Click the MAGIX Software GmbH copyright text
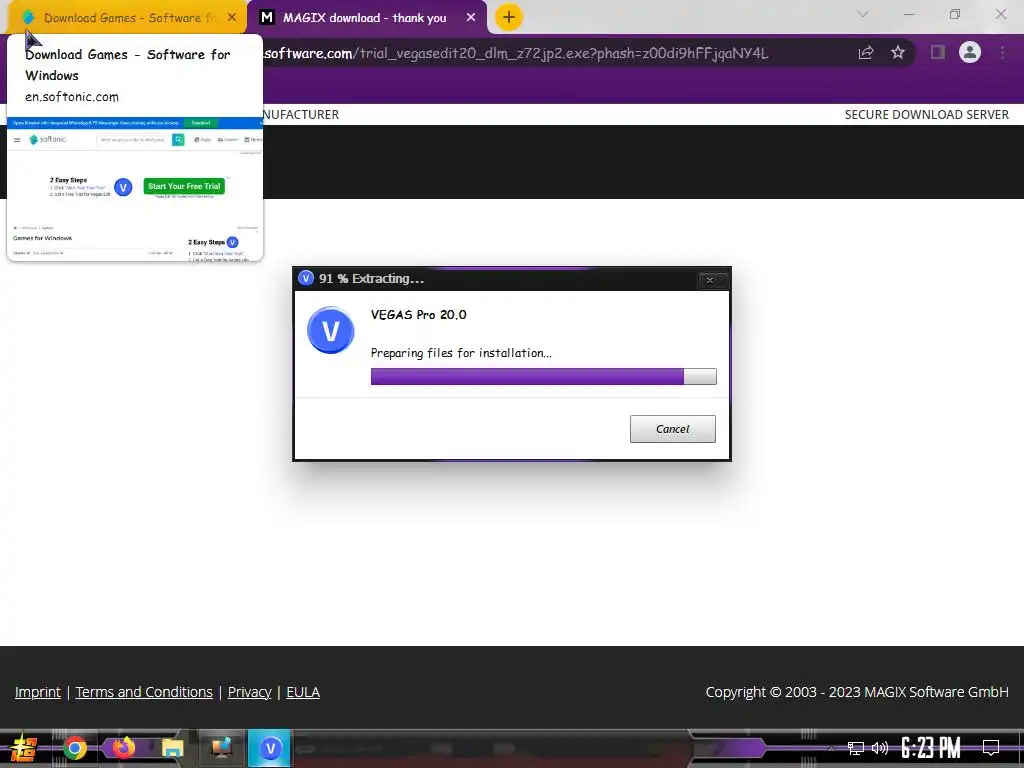Viewport: 1024px width, 768px height. click(857, 692)
